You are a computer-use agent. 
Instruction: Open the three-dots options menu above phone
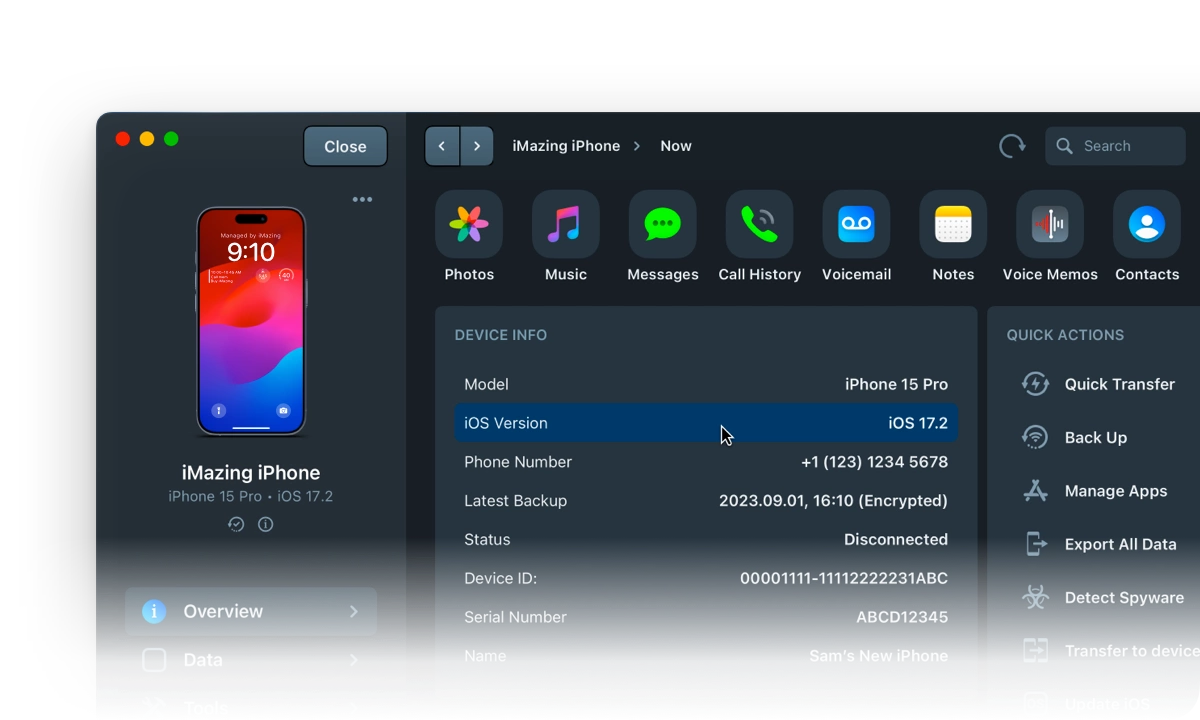[x=362, y=200]
